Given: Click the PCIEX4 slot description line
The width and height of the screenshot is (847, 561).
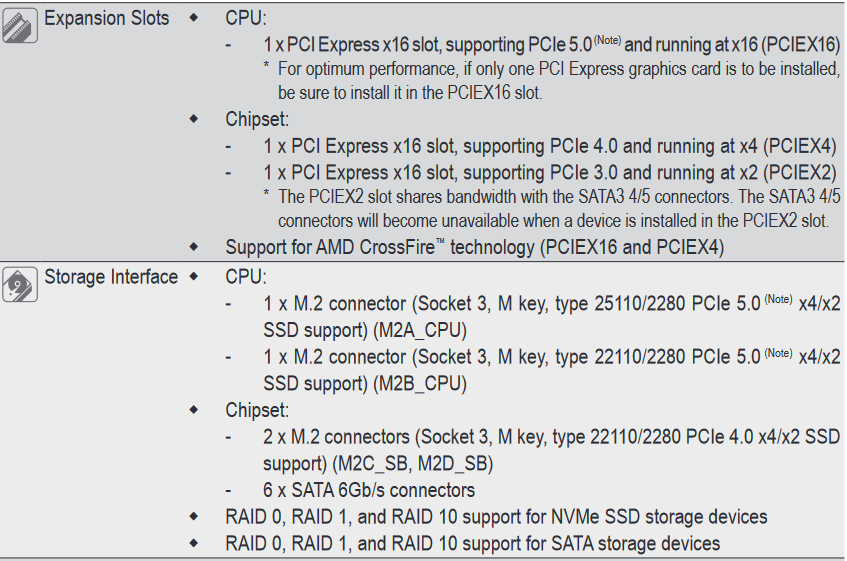Looking at the screenshot, I should (550, 146).
